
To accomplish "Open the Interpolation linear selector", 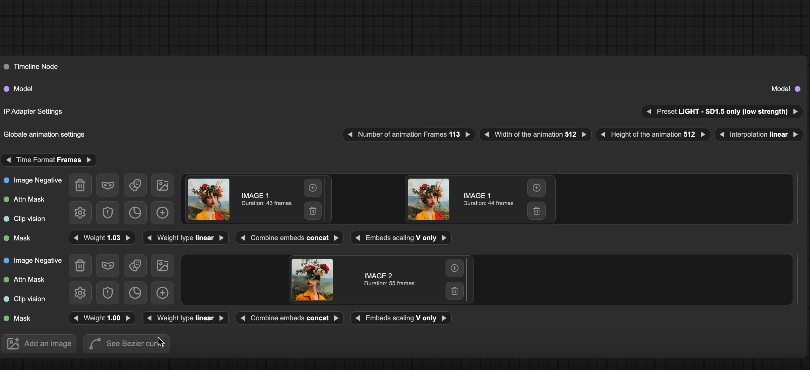I will 758,134.
